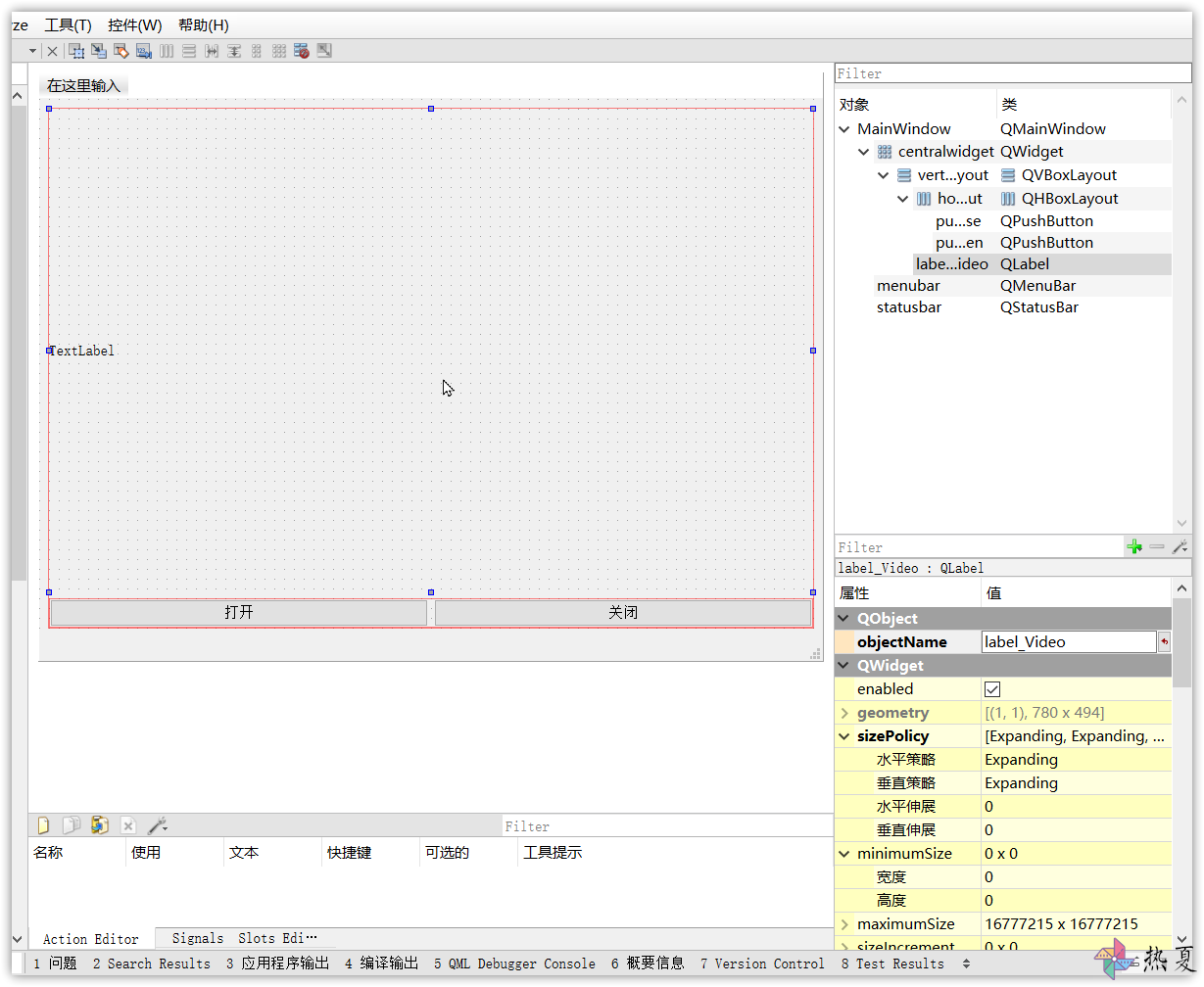This screenshot has width=1204, height=987.
Task: Open the 编译输出 output pane
Action: click(x=381, y=963)
